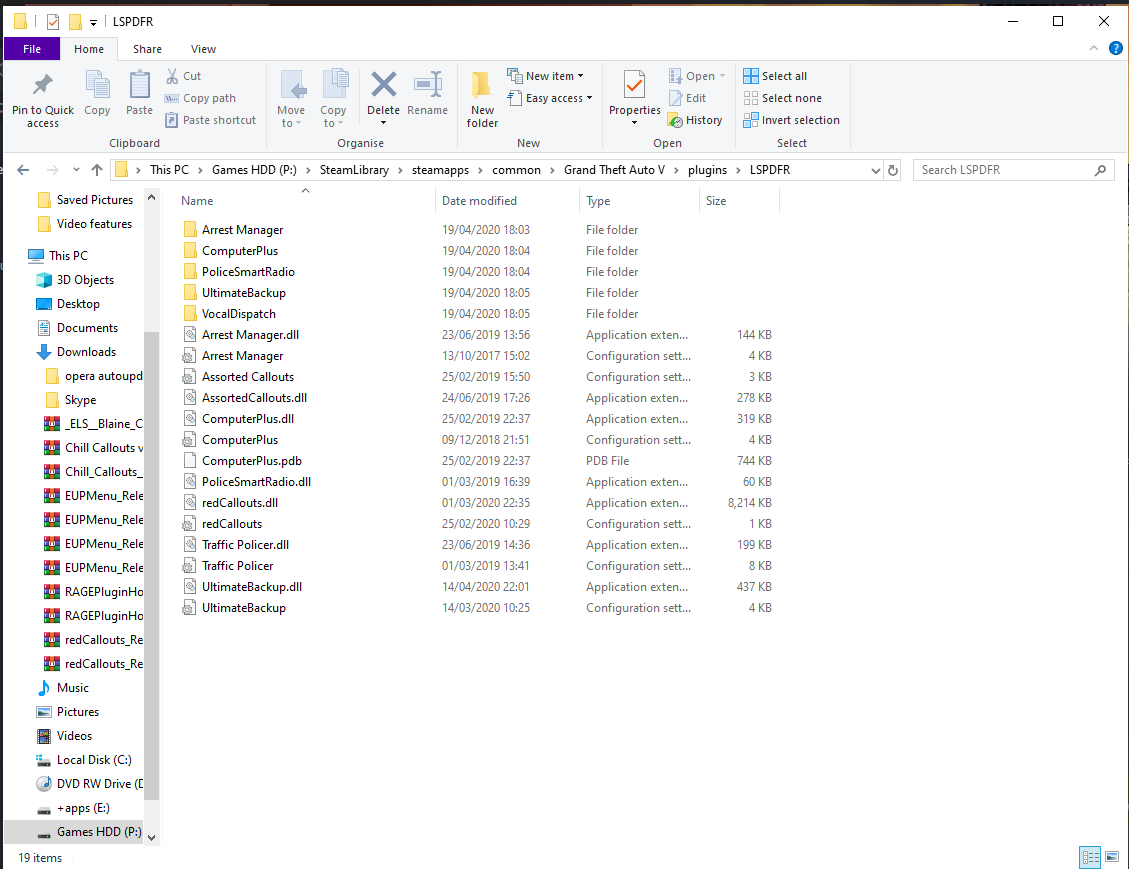Choose Copy path in Clipboard group

pyautogui.click(x=201, y=98)
